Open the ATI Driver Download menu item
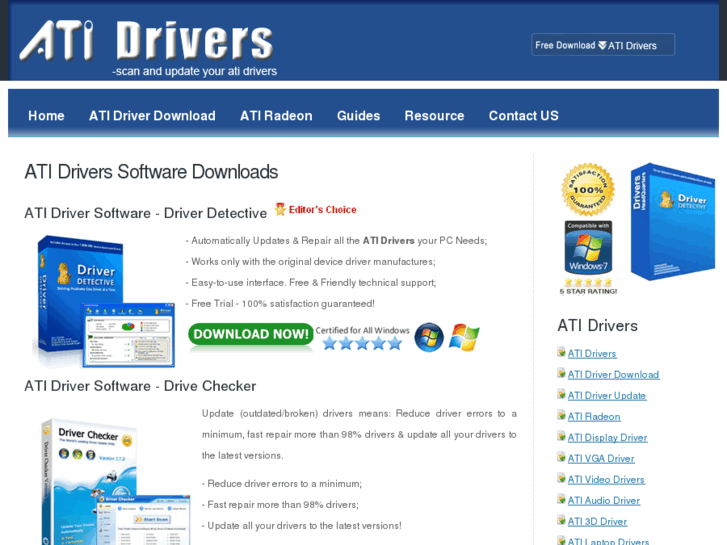727x545 pixels. pyautogui.click(x=152, y=115)
